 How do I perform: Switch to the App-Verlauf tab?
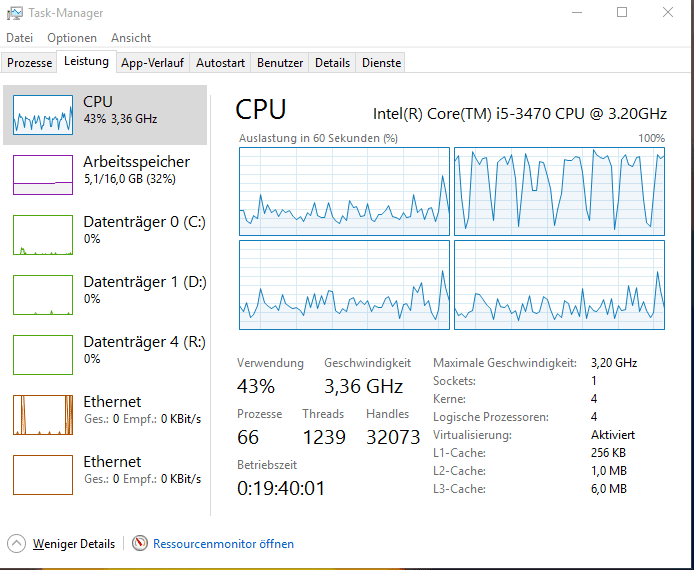[x=152, y=62]
